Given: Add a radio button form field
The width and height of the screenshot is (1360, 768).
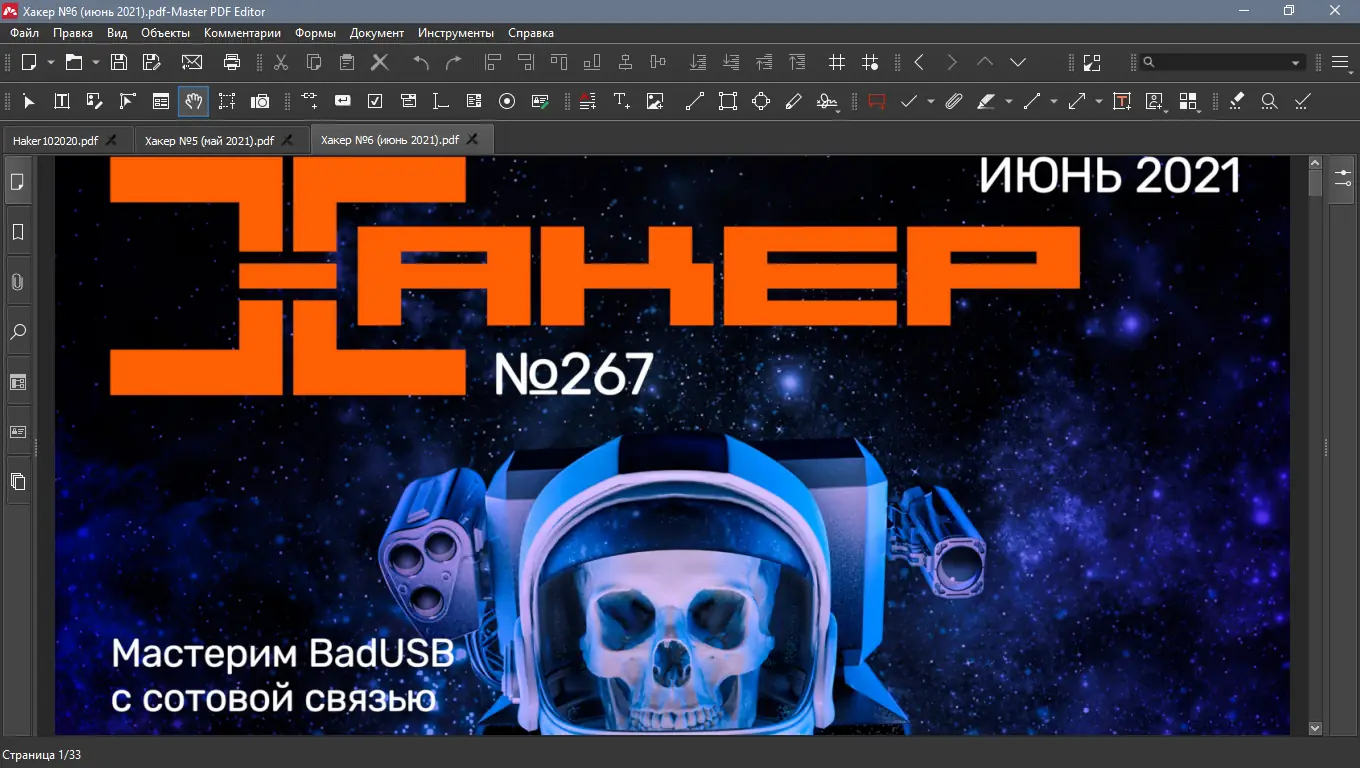Looking at the screenshot, I should [507, 101].
